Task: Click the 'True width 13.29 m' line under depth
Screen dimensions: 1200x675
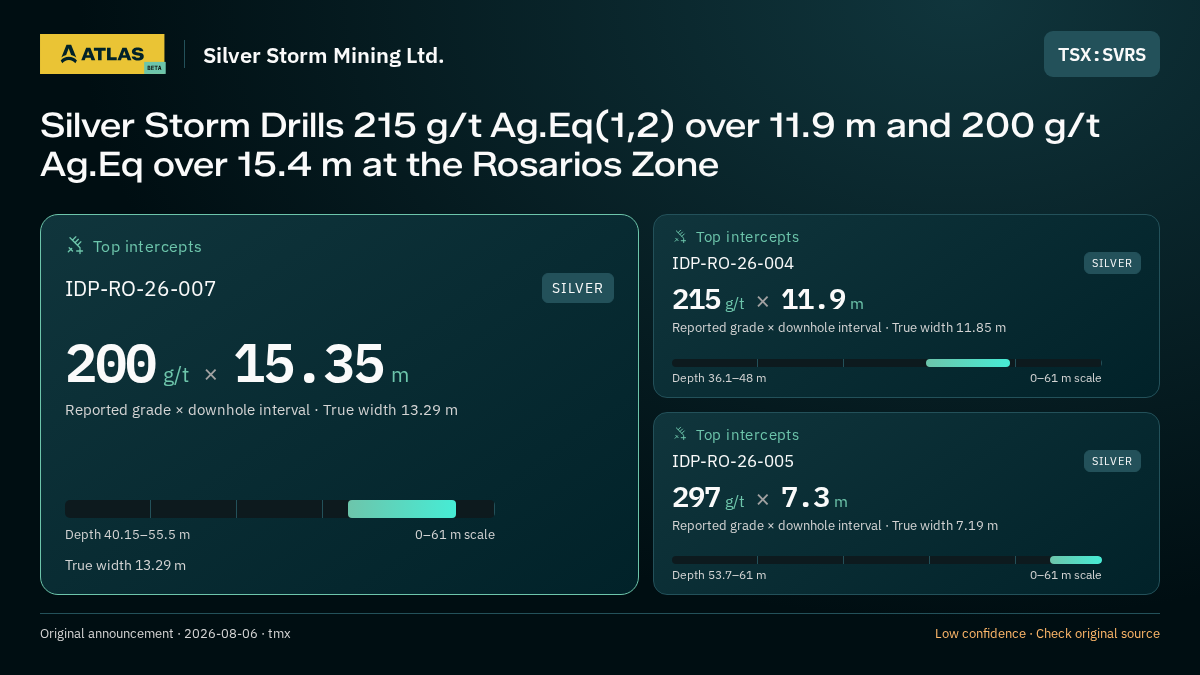Action: point(125,565)
